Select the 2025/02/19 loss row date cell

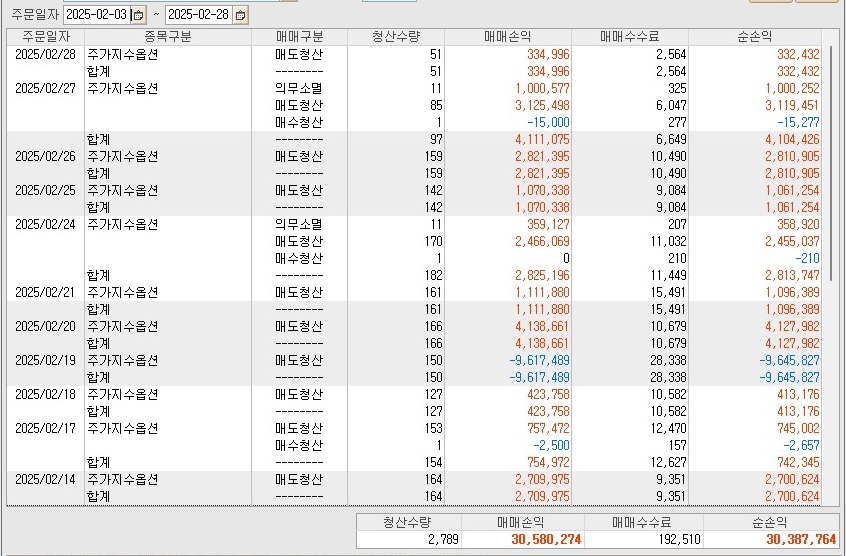[45, 360]
